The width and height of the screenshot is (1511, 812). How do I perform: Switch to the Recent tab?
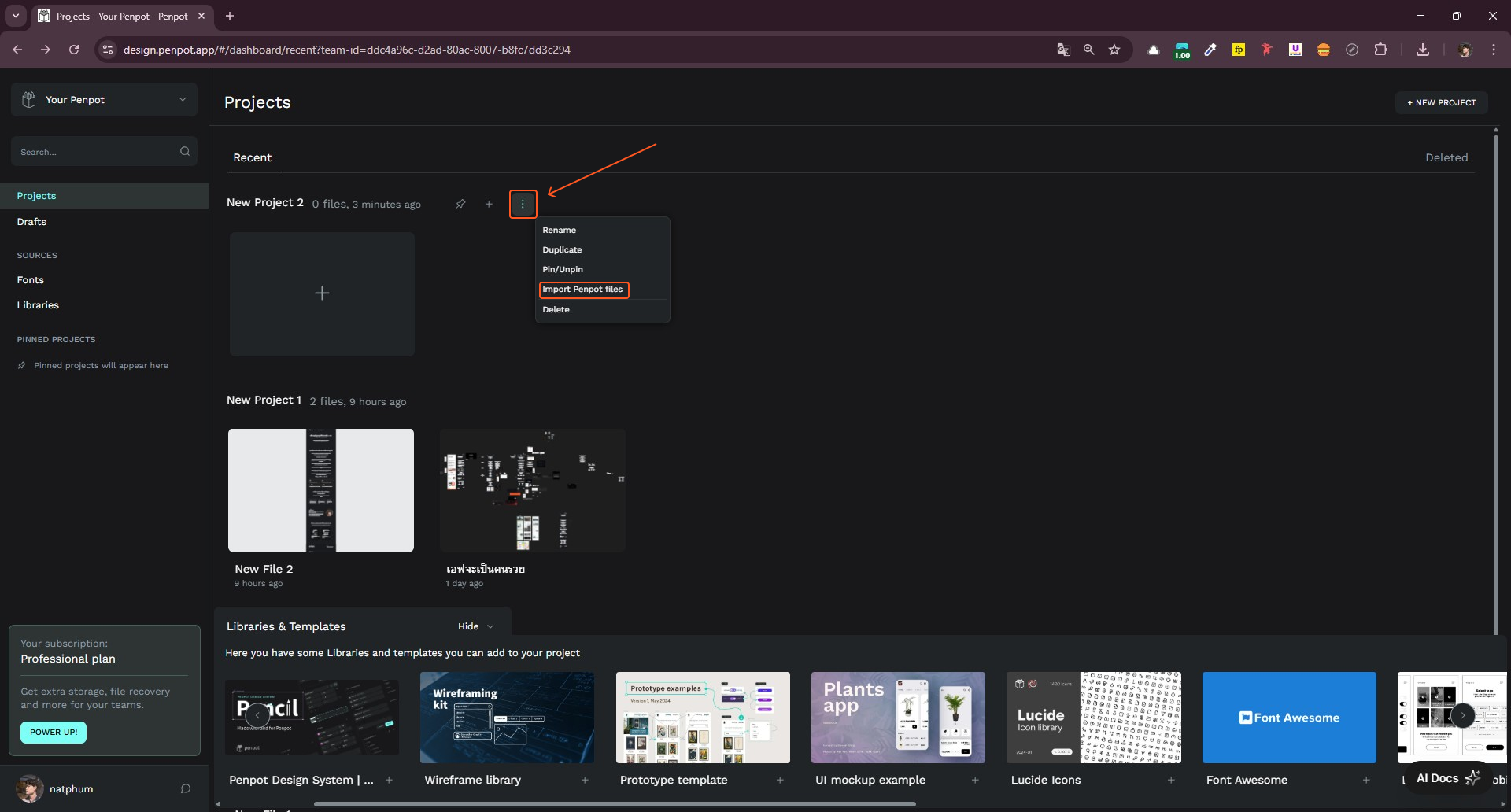click(x=252, y=157)
